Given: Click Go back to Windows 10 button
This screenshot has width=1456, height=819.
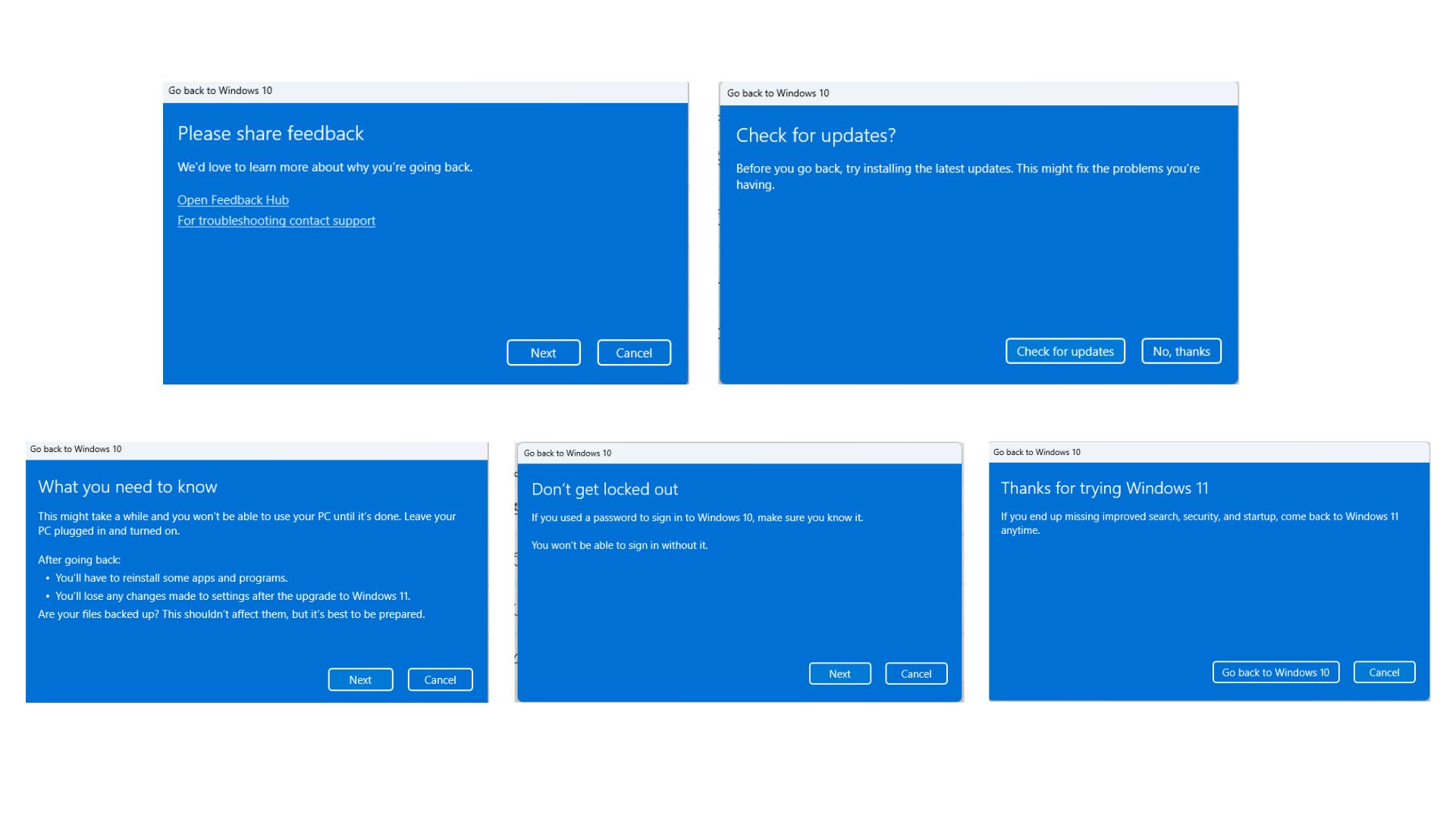Looking at the screenshot, I should [x=1275, y=672].
